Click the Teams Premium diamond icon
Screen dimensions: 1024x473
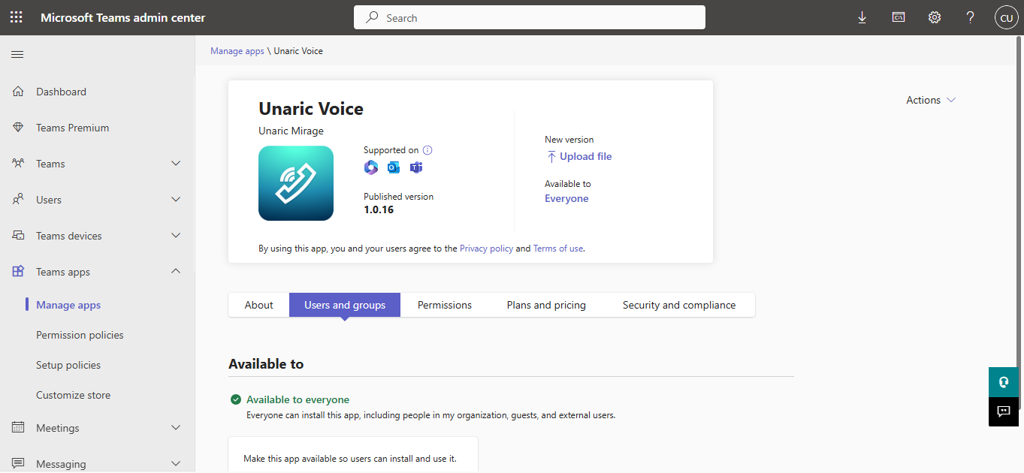[x=18, y=127]
